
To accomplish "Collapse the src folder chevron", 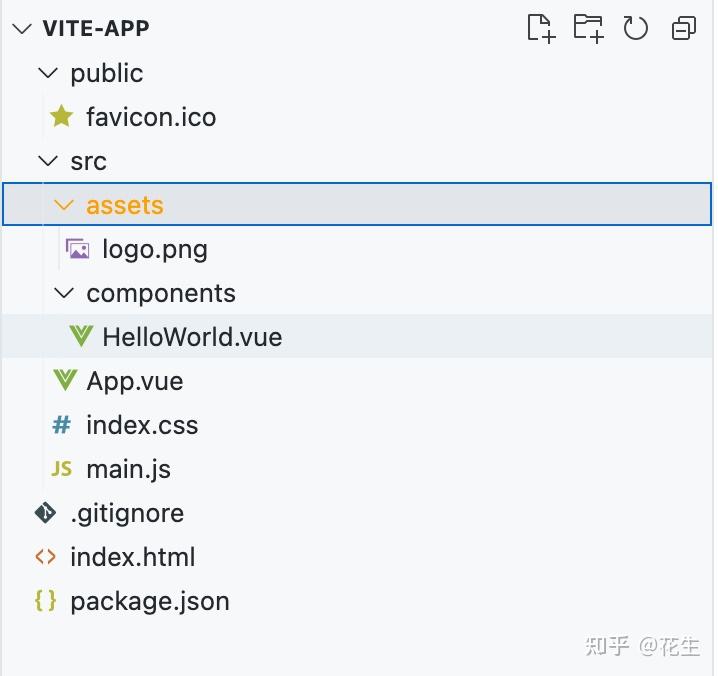I will (47, 161).
